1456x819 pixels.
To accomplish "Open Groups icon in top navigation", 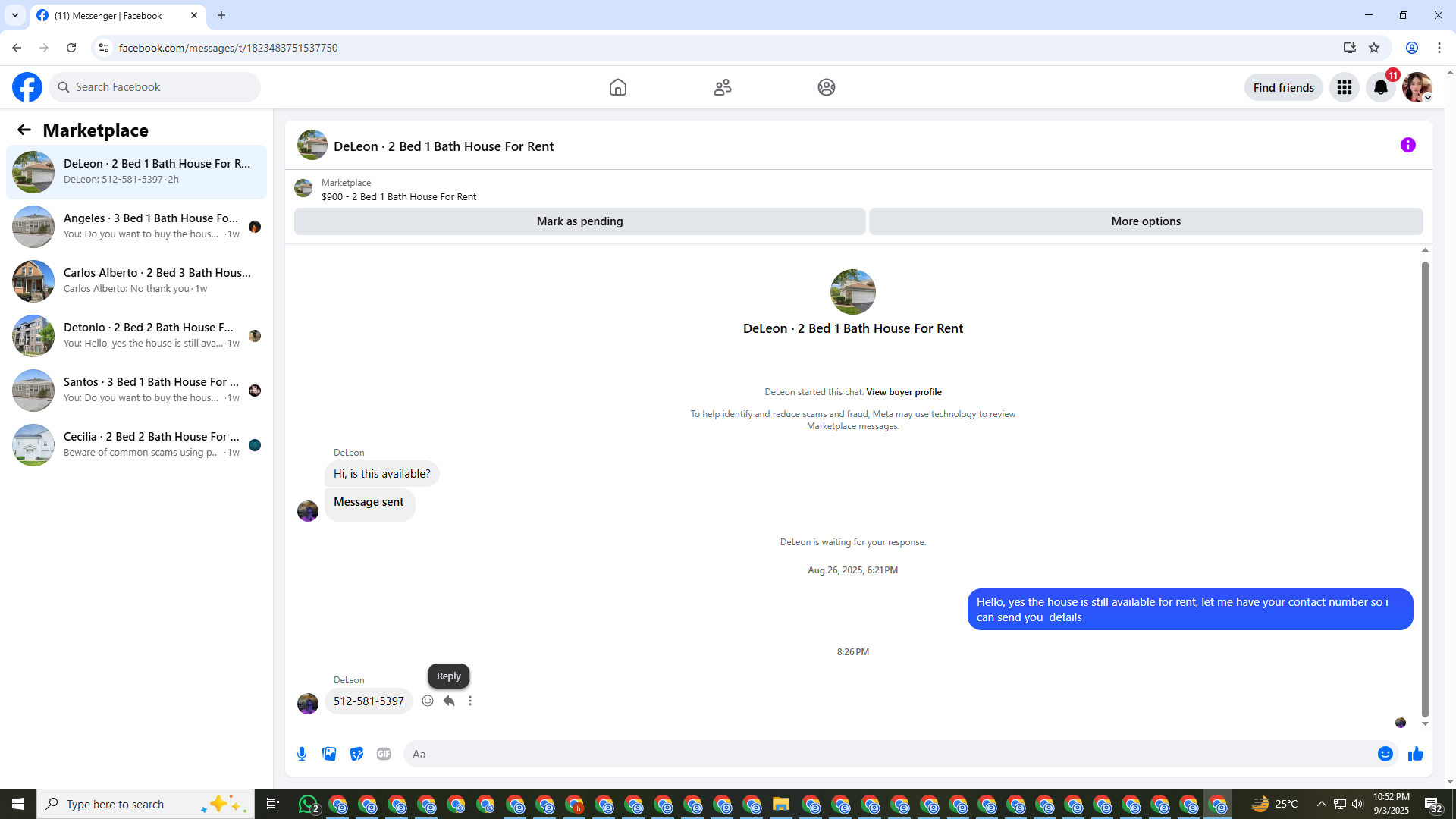I will [827, 87].
